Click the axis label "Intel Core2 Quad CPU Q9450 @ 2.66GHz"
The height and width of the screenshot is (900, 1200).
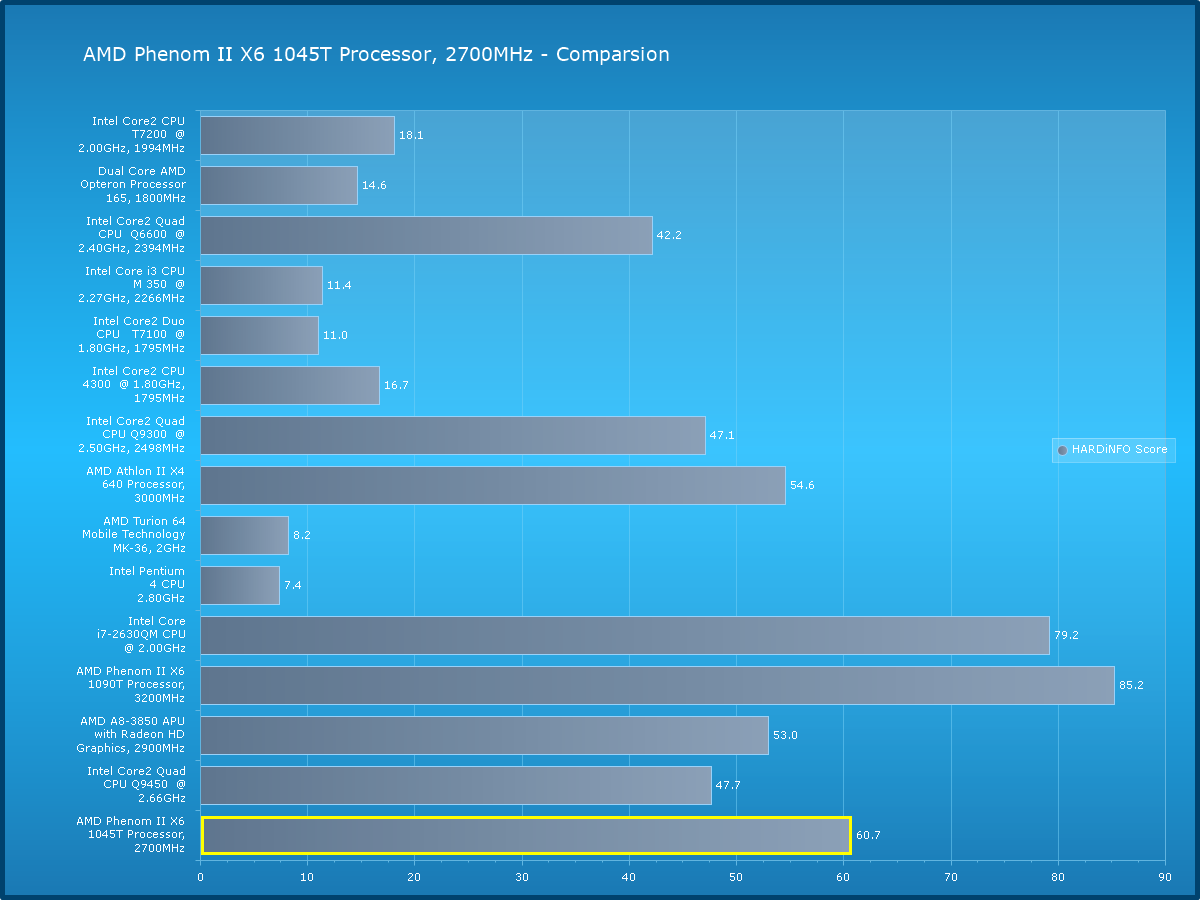[136, 785]
